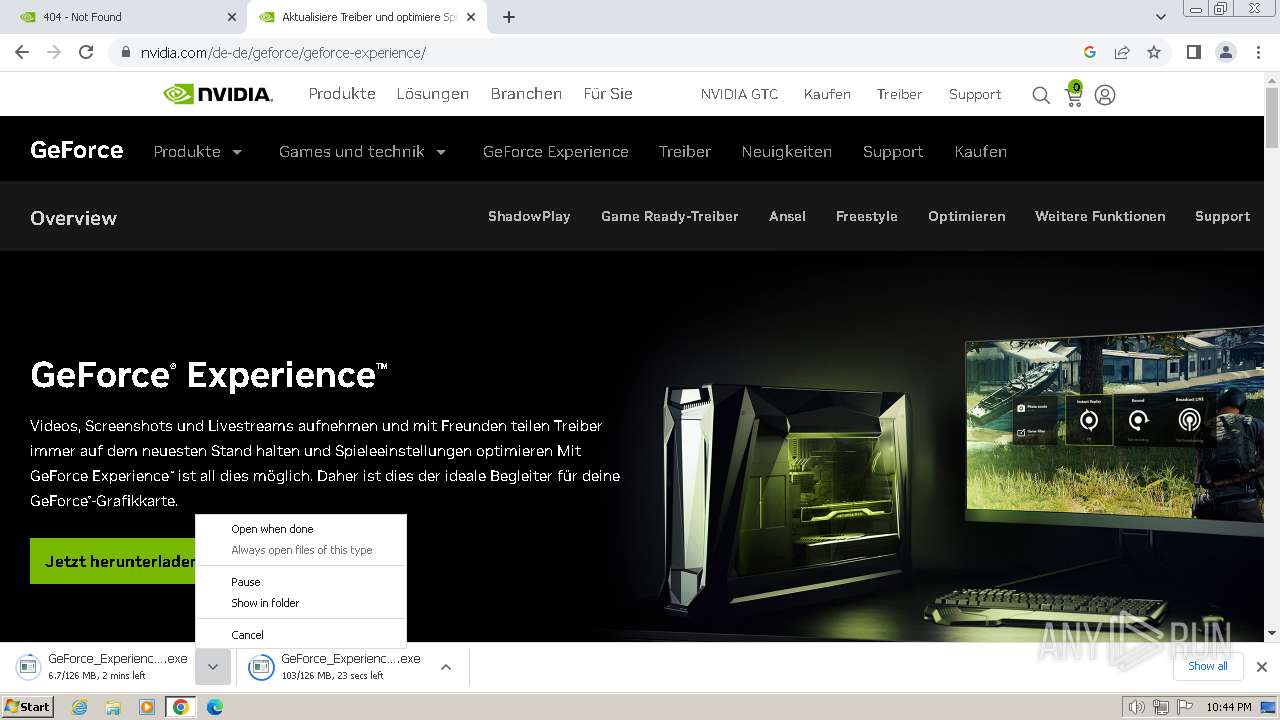Image resolution: width=1280 pixels, height=720 pixels.
Task: Select Open when done in context menu
Action: tap(301, 529)
